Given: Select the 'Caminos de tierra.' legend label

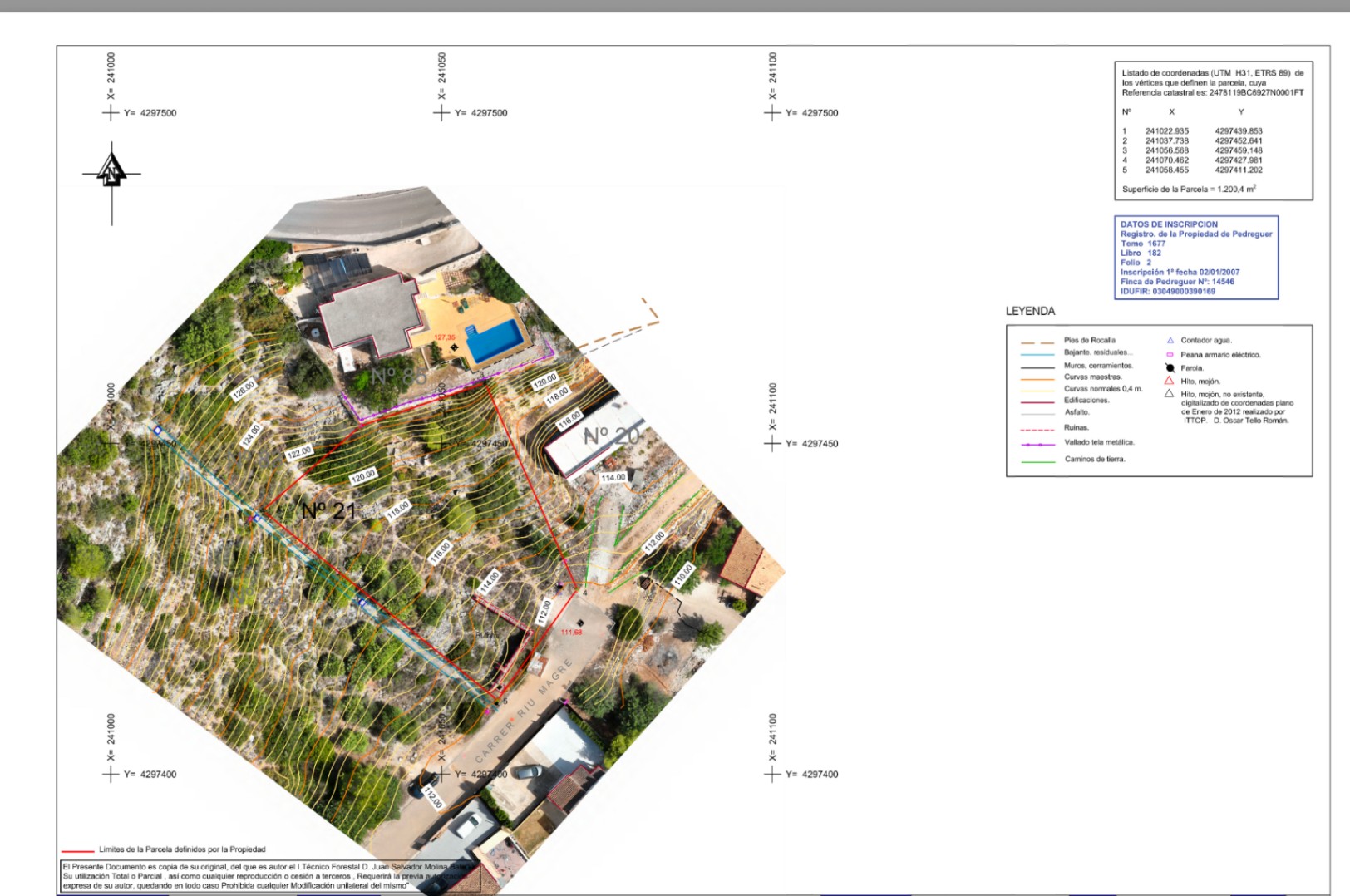Looking at the screenshot, I should pos(1095,459).
